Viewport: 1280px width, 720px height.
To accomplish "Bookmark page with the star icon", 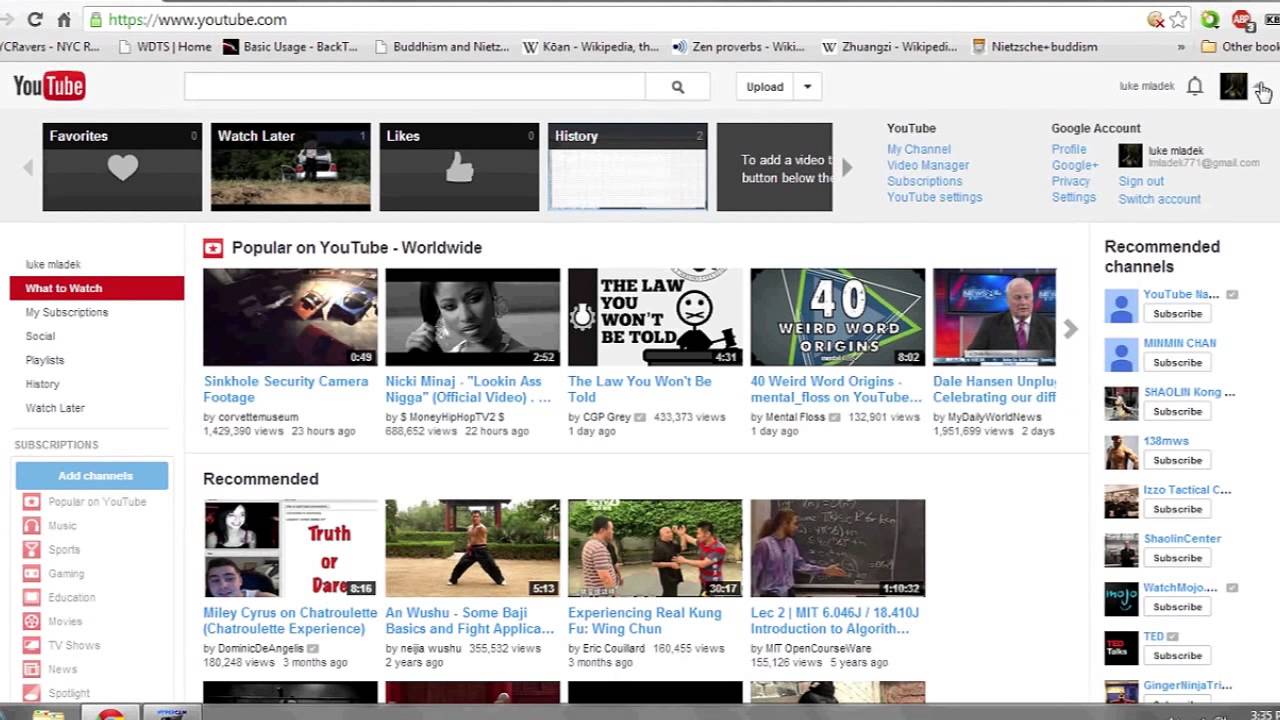I will pyautogui.click(x=1179, y=19).
